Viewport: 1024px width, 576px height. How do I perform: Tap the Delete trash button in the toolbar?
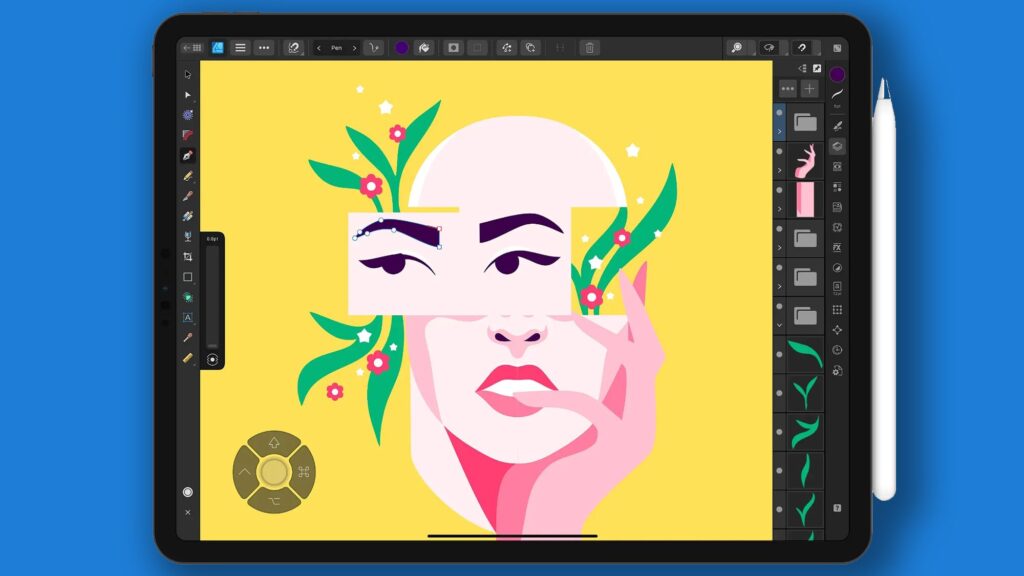pos(588,46)
